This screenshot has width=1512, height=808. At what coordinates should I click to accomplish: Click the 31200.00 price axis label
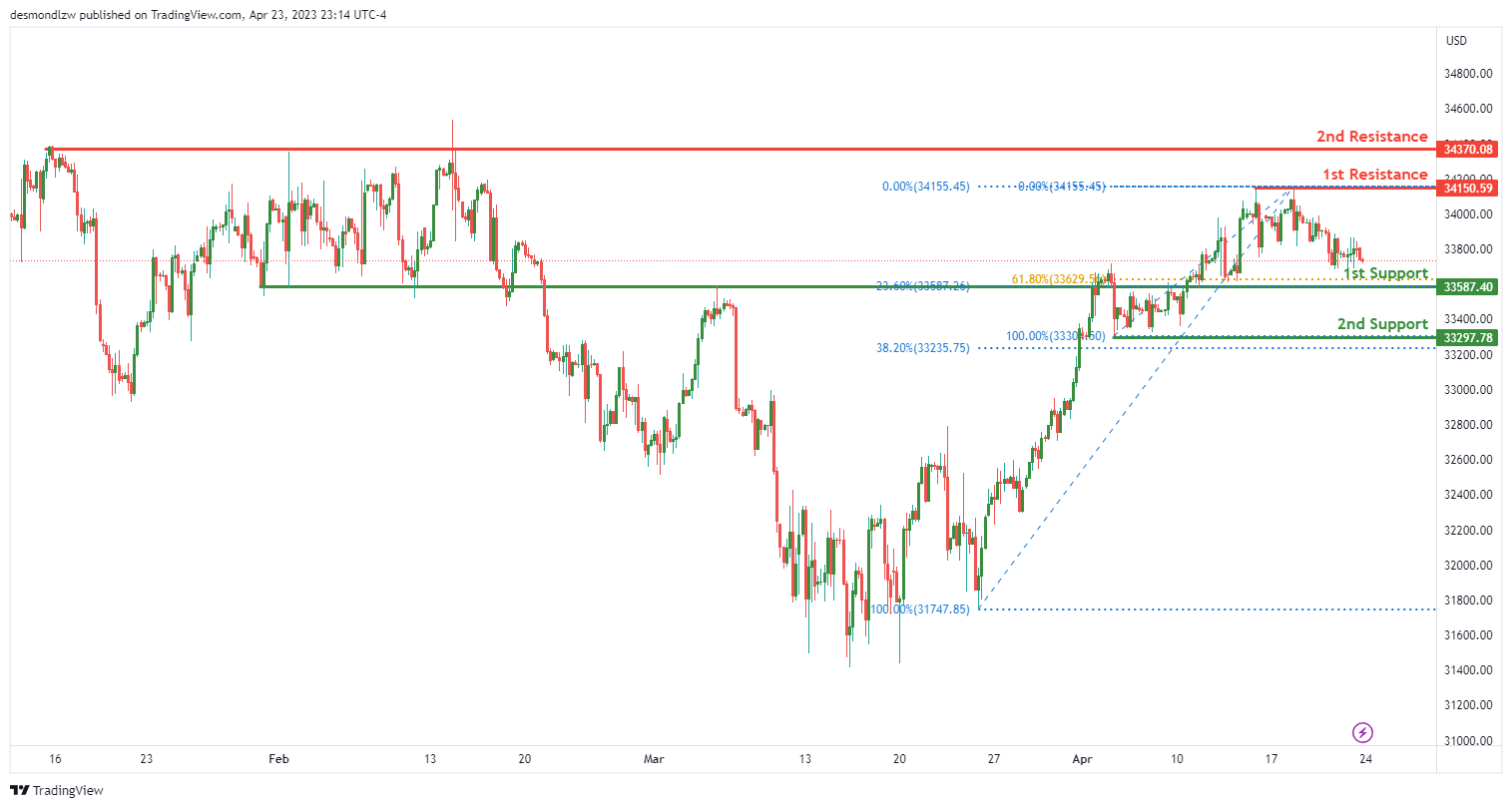pos(1468,705)
